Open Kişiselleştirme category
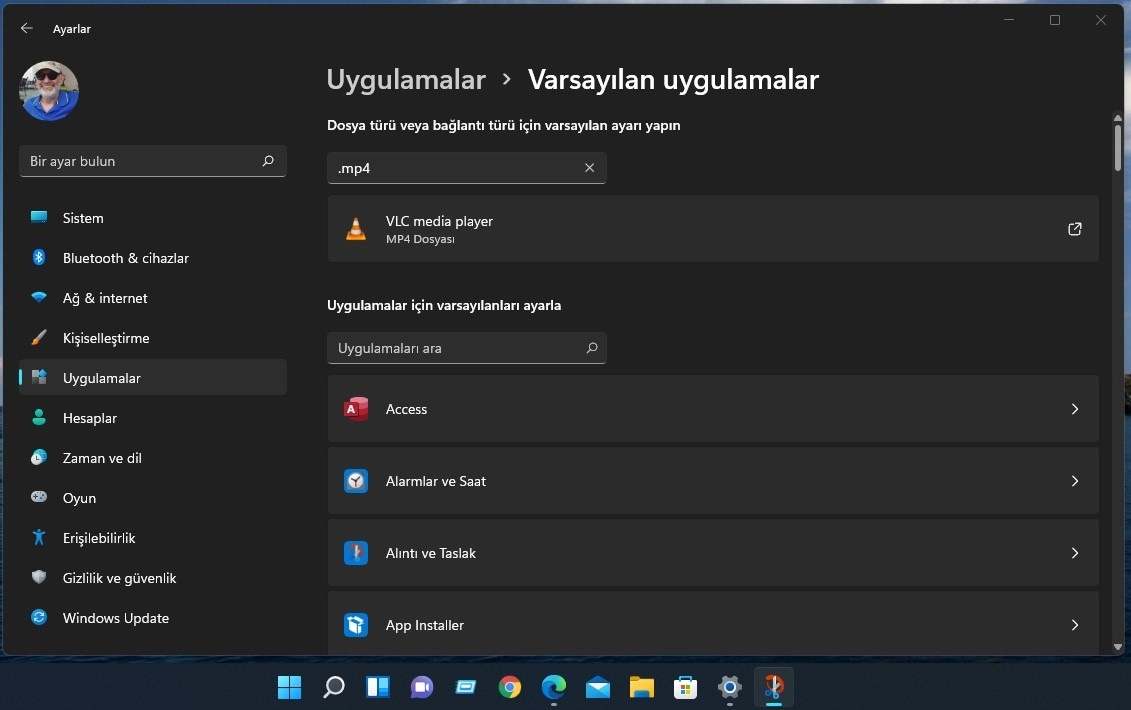1131x710 pixels. click(153, 338)
